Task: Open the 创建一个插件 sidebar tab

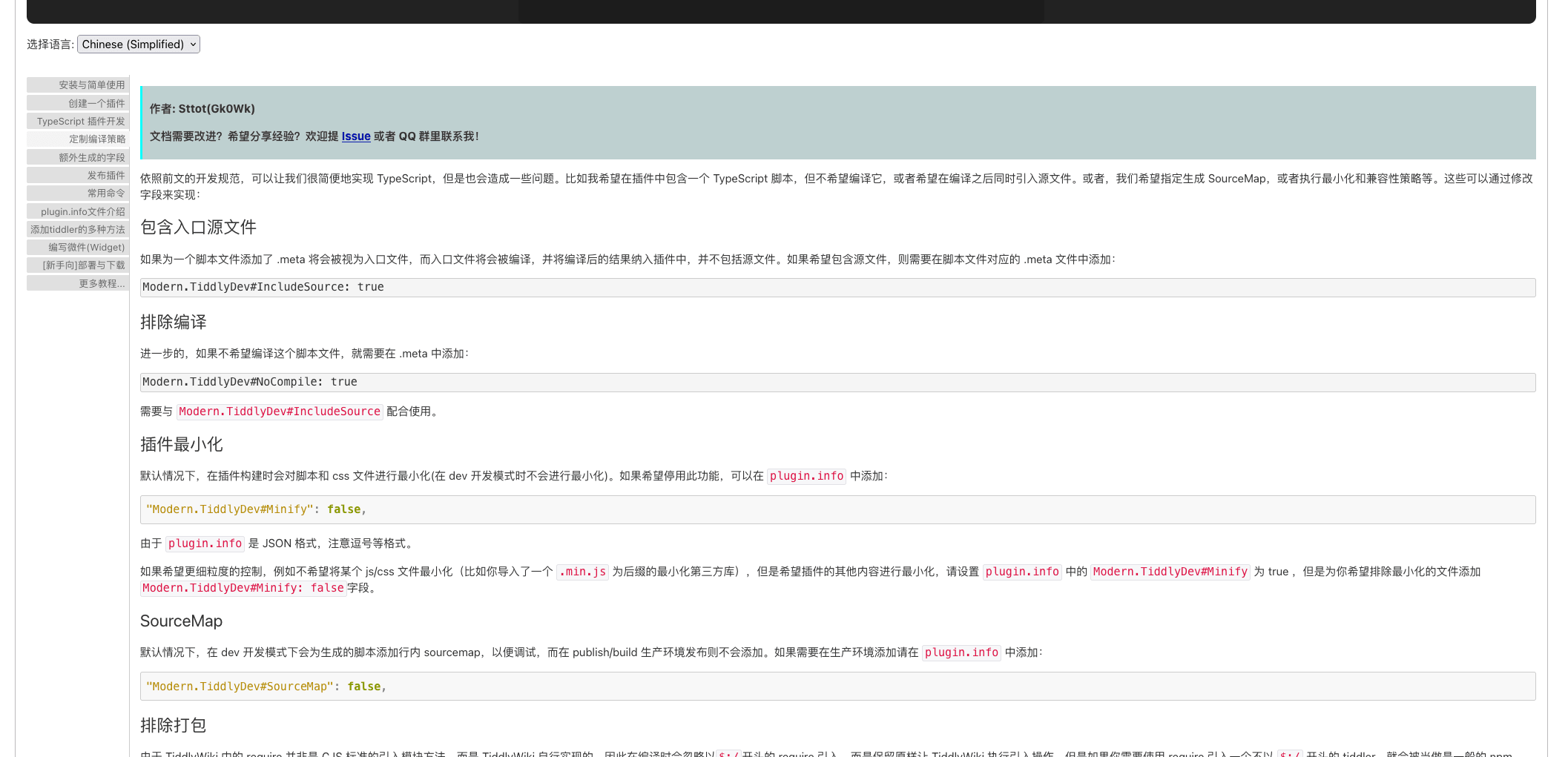Action: click(78, 103)
